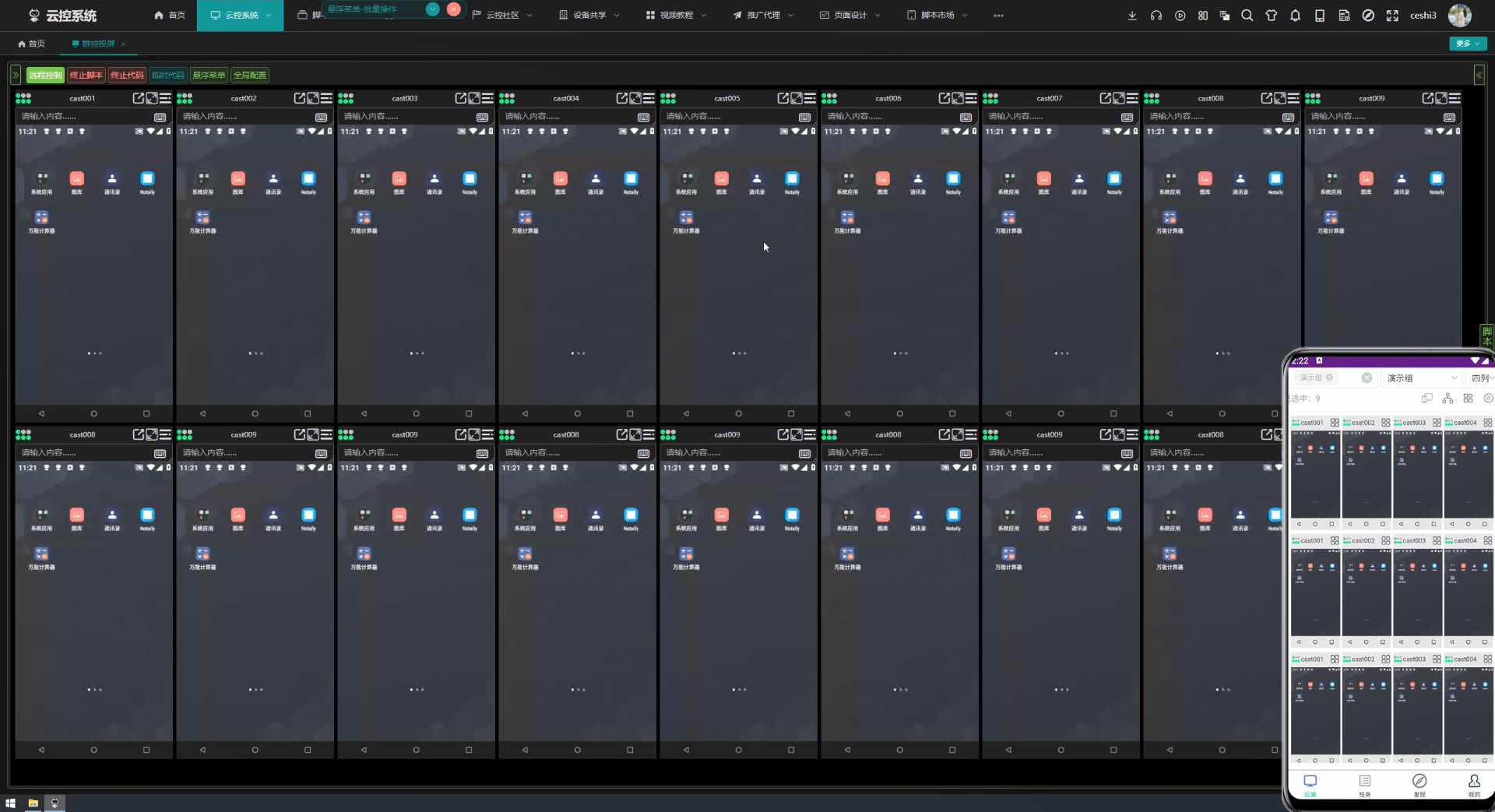
Task: Open cast001 in external window icon
Action: pos(138,98)
